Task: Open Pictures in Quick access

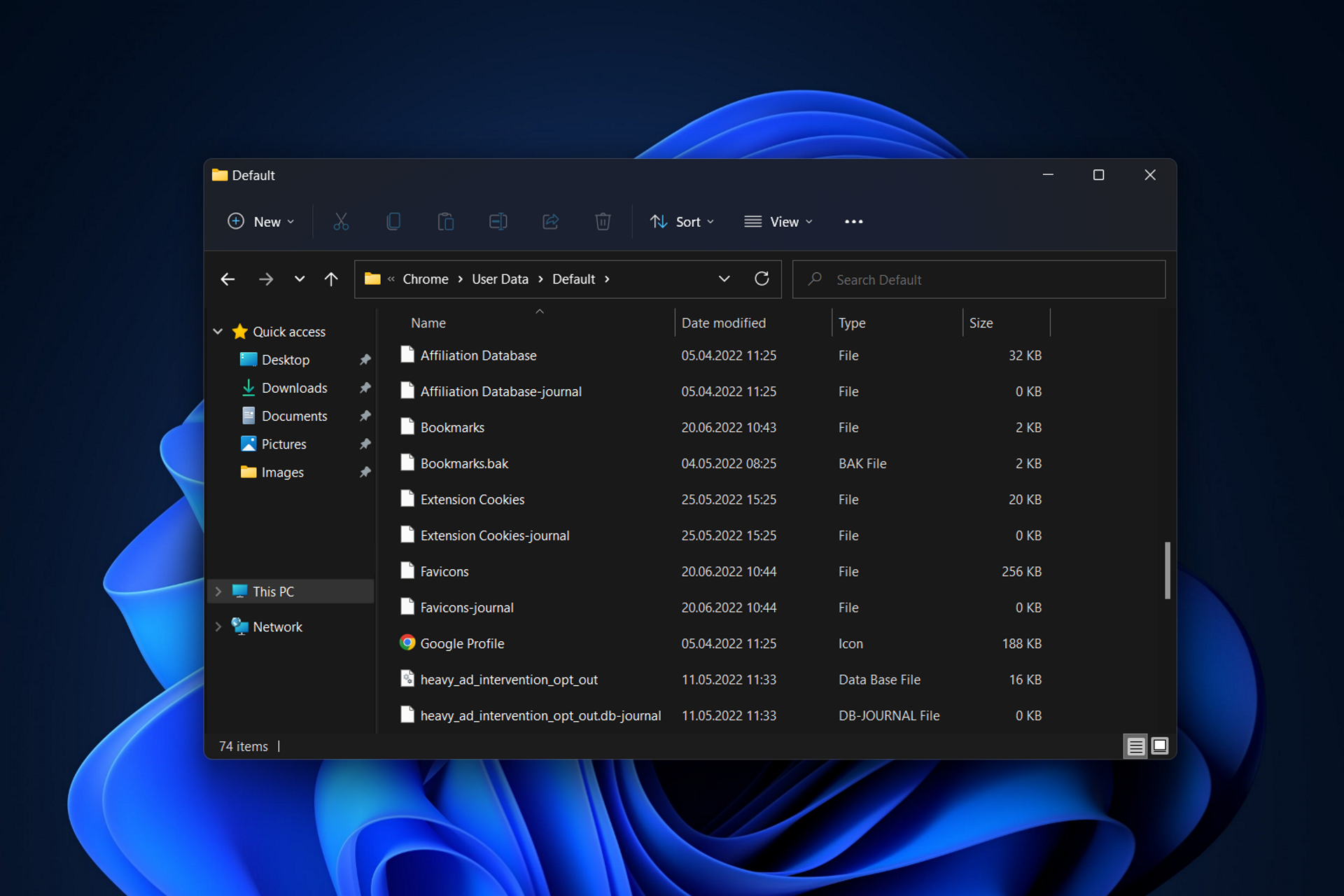Action: coord(283,444)
